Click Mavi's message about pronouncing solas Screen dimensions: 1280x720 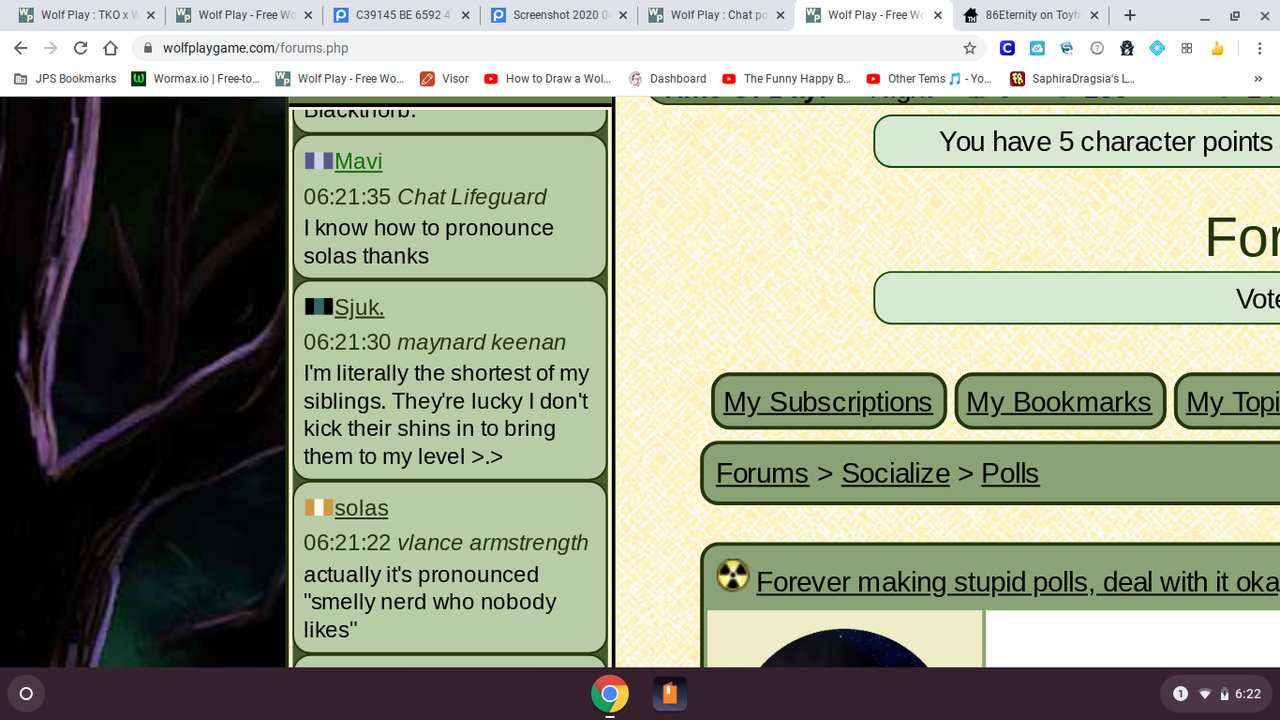[x=429, y=241]
